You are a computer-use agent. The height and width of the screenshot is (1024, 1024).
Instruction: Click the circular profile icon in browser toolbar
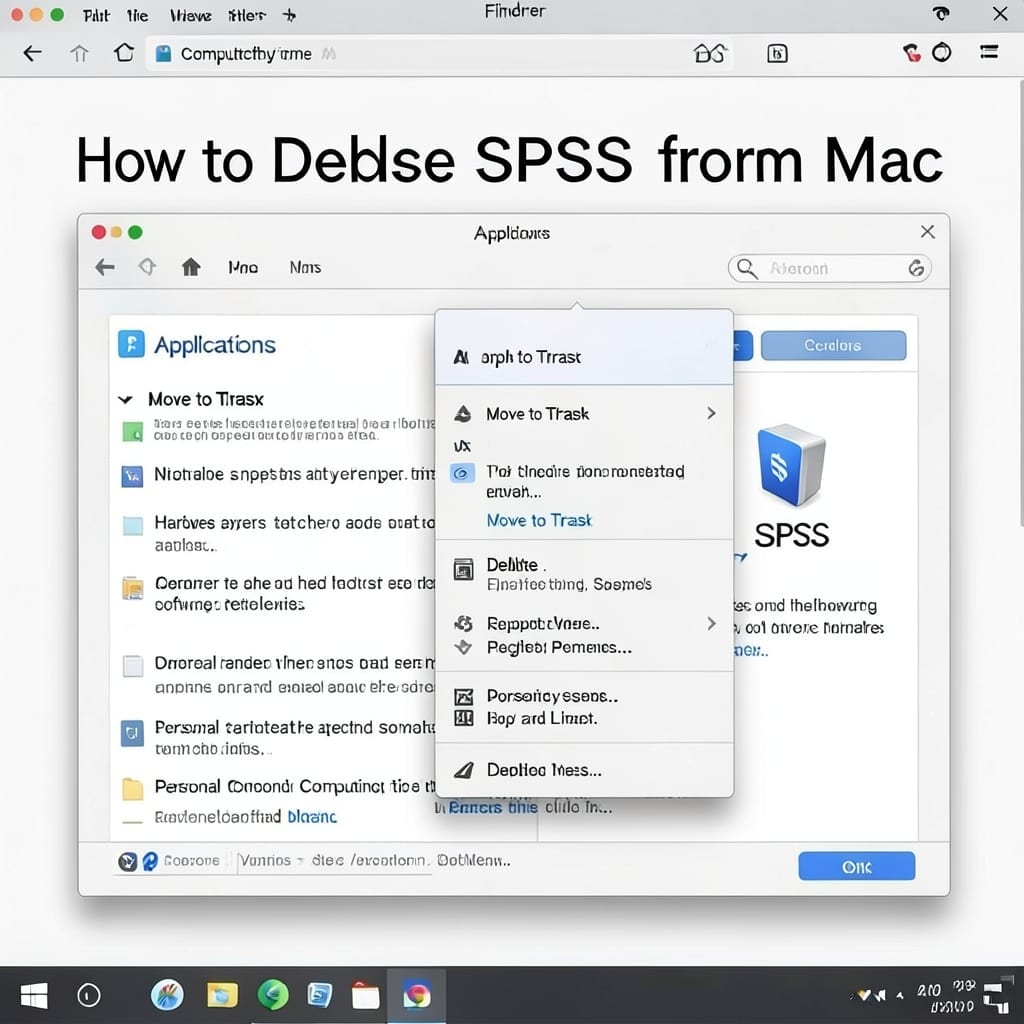(x=941, y=52)
